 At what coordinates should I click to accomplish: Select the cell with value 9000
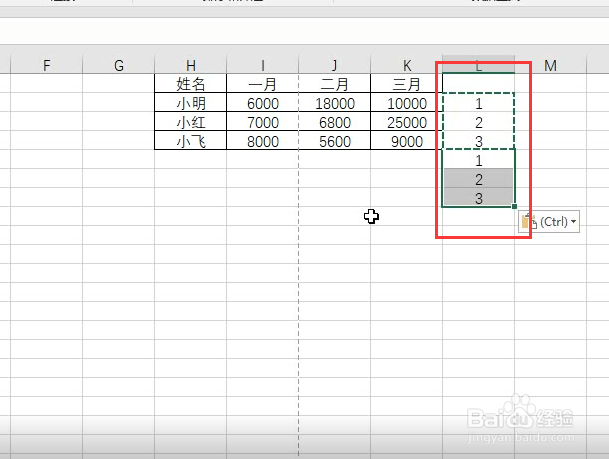pyautogui.click(x=407, y=140)
